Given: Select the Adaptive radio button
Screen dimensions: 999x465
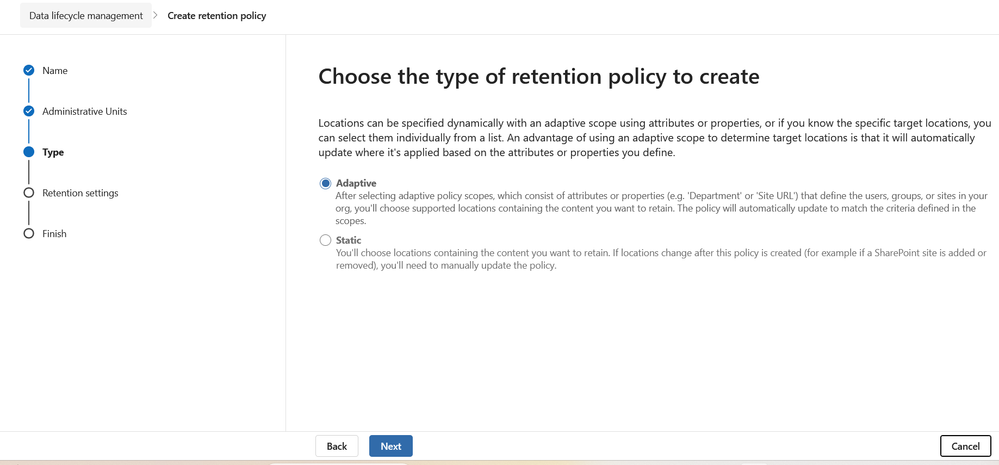Looking at the screenshot, I should coord(326,183).
